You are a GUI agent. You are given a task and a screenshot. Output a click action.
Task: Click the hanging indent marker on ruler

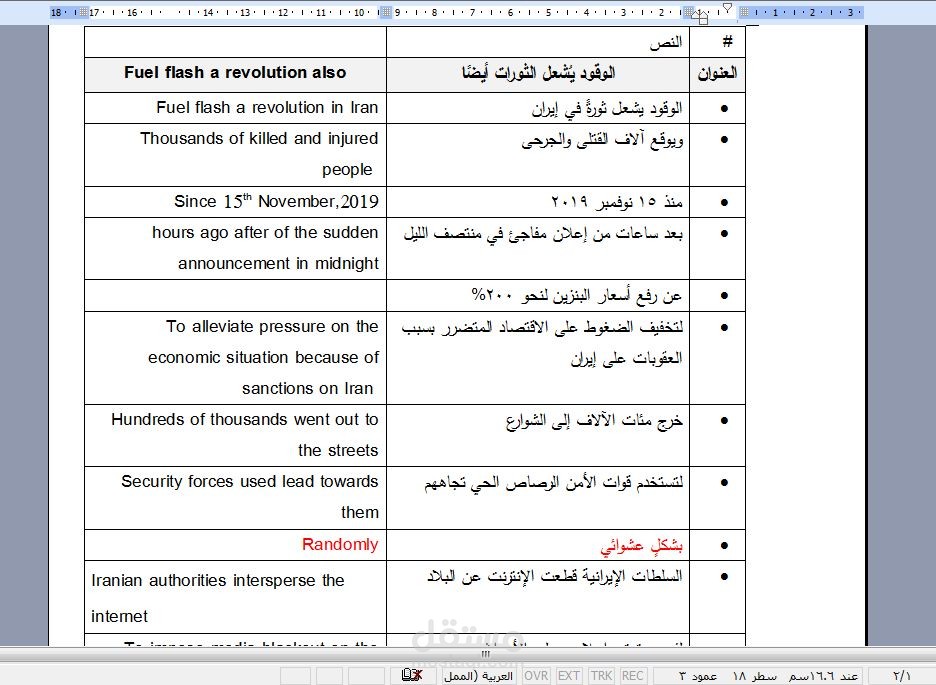pos(703,13)
